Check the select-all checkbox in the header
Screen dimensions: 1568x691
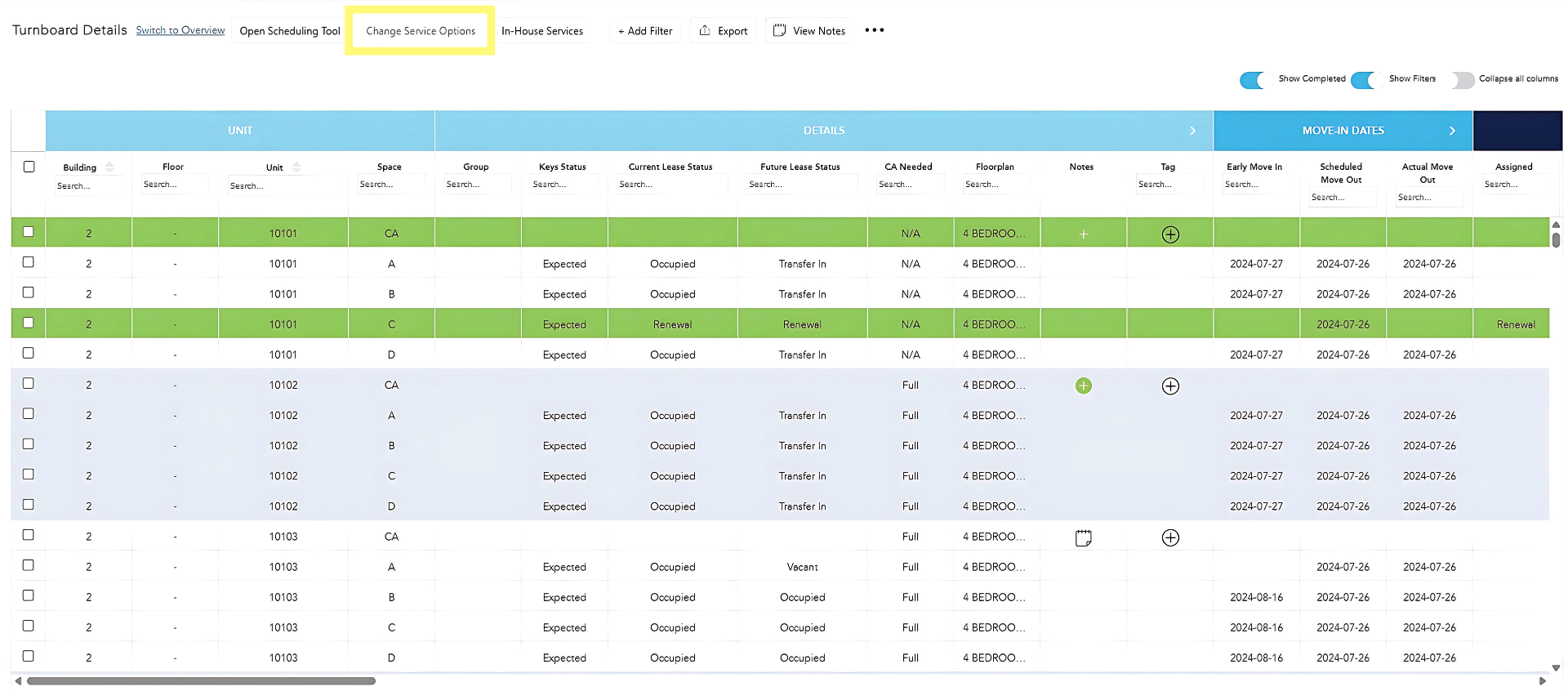coord(29,167)
